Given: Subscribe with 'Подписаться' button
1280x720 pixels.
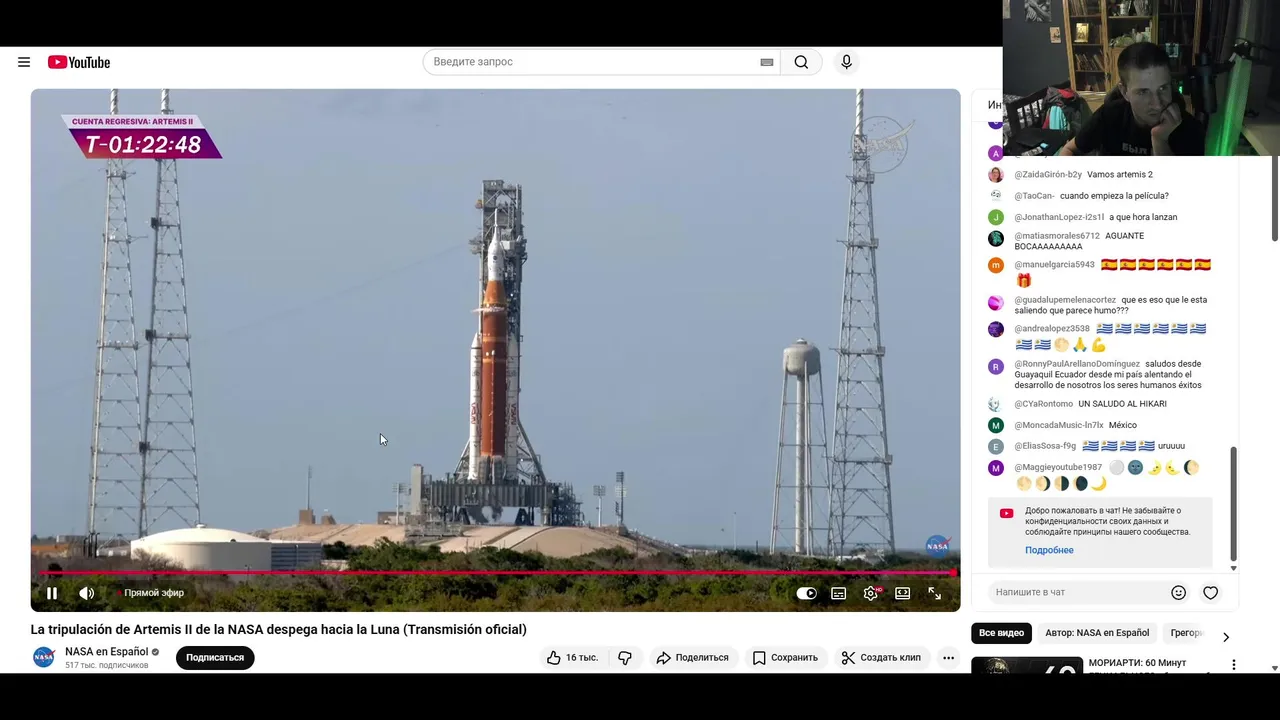Looking at the screenshot, I should 215,657.
